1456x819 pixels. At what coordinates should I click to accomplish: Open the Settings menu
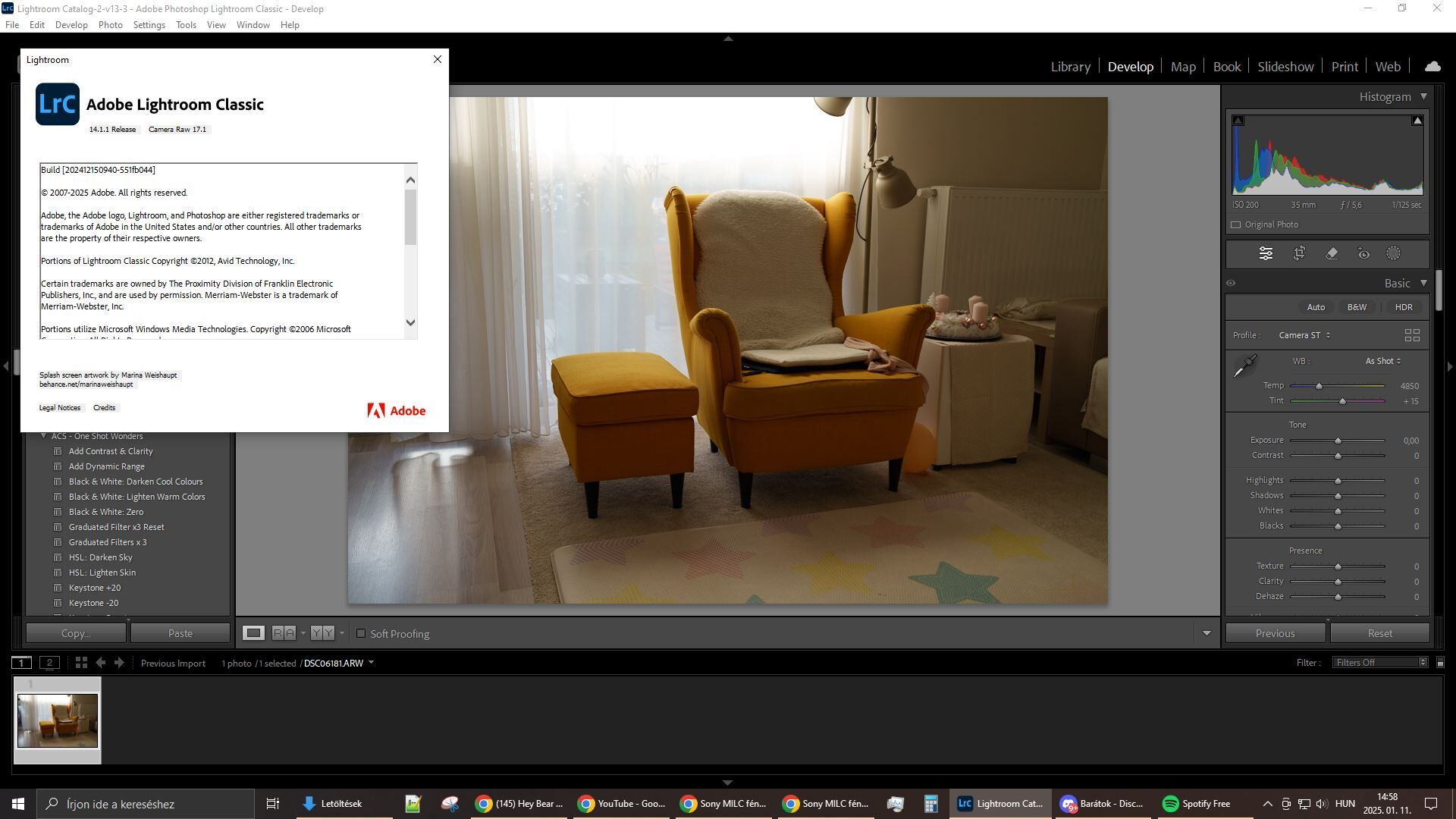click(x=149, y=25)
